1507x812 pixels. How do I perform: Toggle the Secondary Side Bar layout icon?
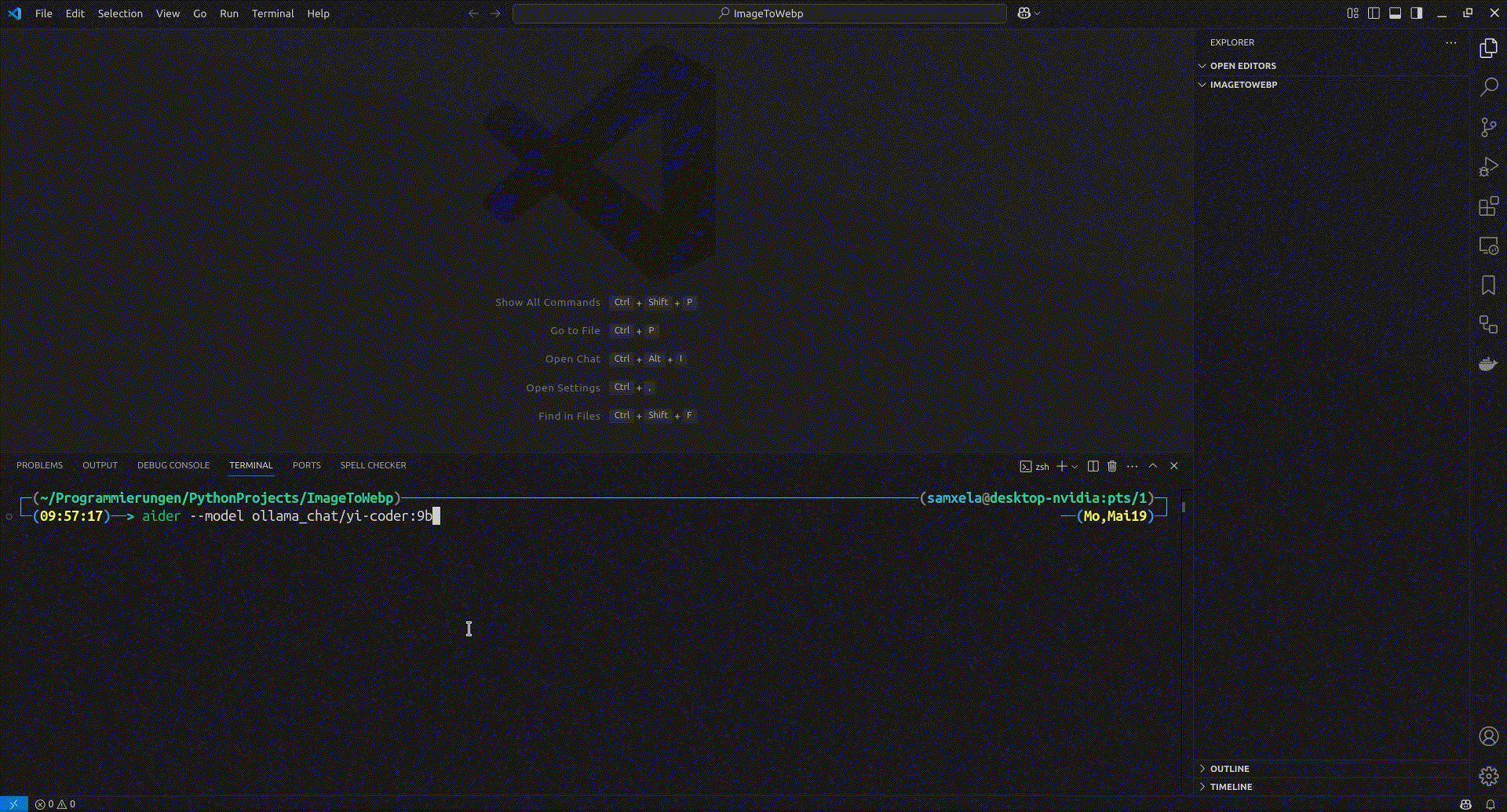(1416, 13)
